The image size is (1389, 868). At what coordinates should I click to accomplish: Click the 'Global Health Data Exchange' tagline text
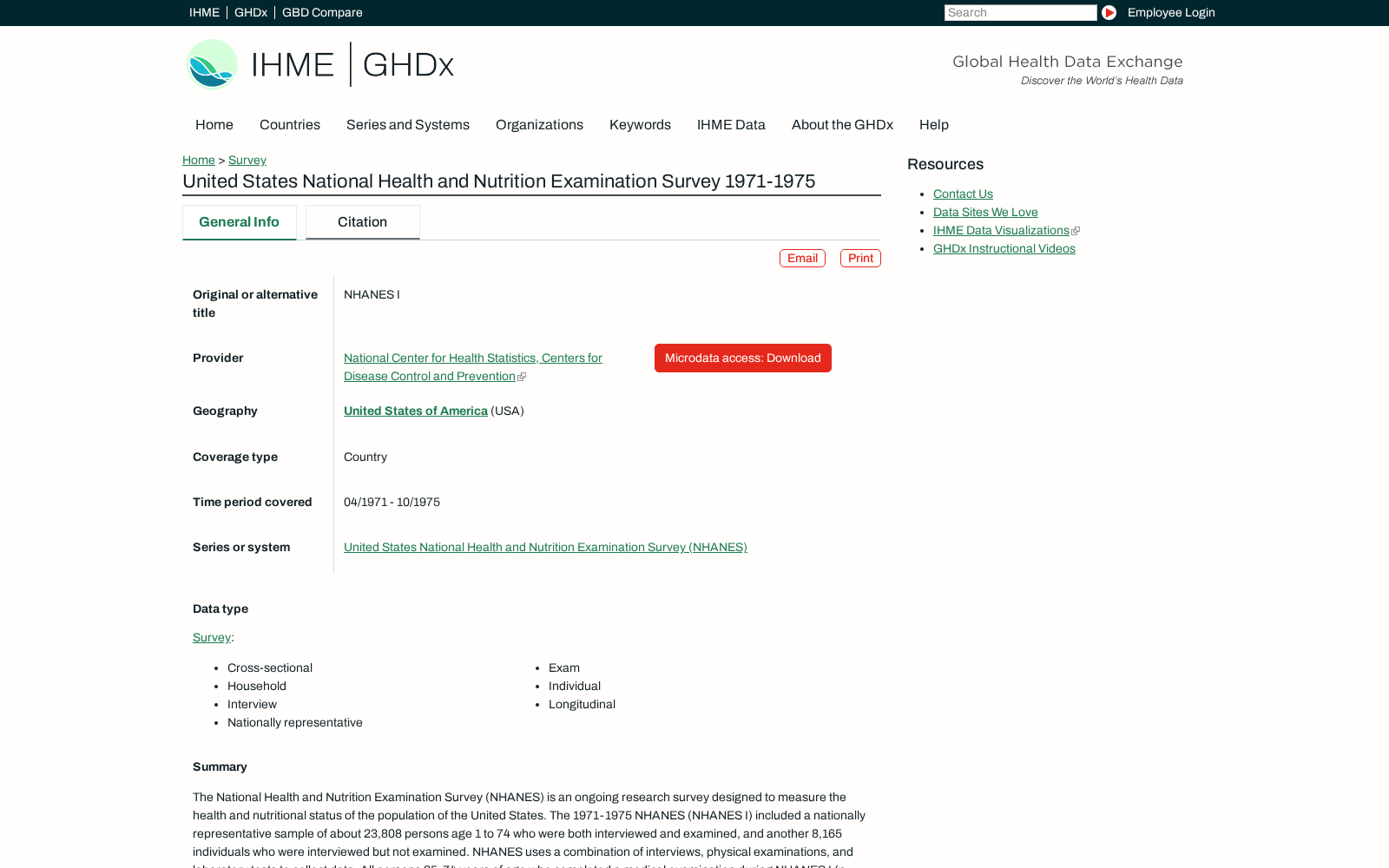tap(1068, 62)
